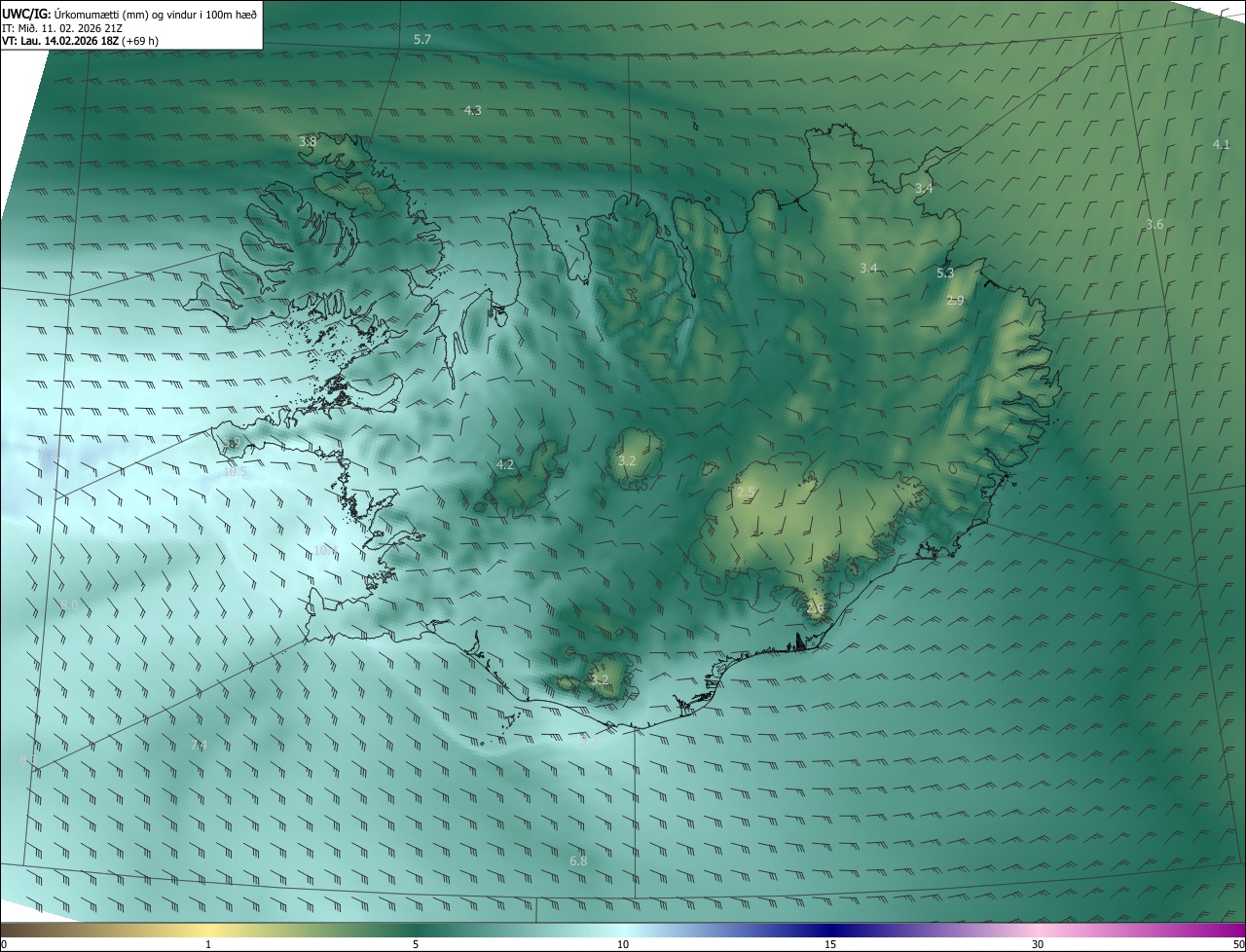1246x952 pixels.
Task: Click the 4.3 value label on the map
Action: click(x=472, y=111)
